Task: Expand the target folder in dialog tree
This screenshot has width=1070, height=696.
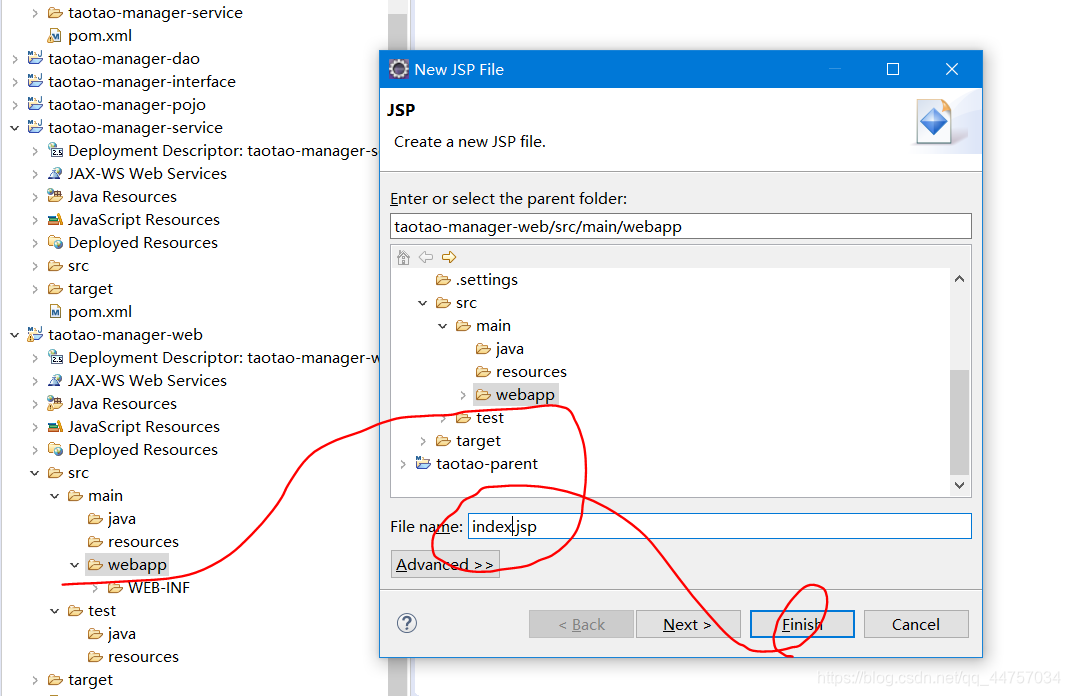Action: click(x=423, y=441)
